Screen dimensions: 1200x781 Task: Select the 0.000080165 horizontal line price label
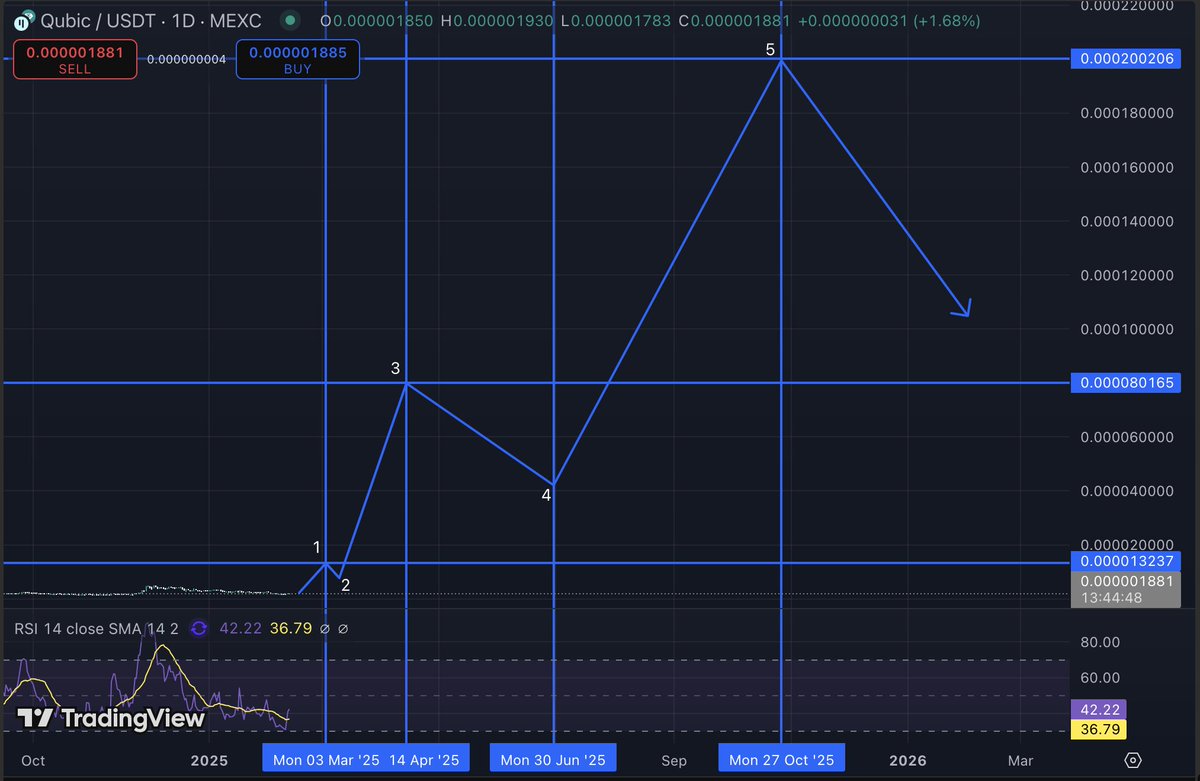[x=1126, y=383]
